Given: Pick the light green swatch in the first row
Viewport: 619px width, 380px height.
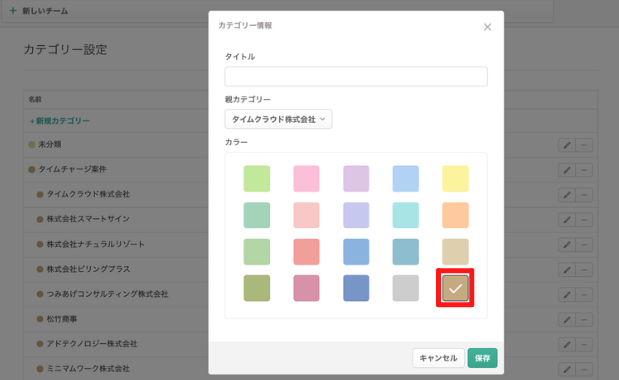Looking at the screenshot, I should pos(257,179).
